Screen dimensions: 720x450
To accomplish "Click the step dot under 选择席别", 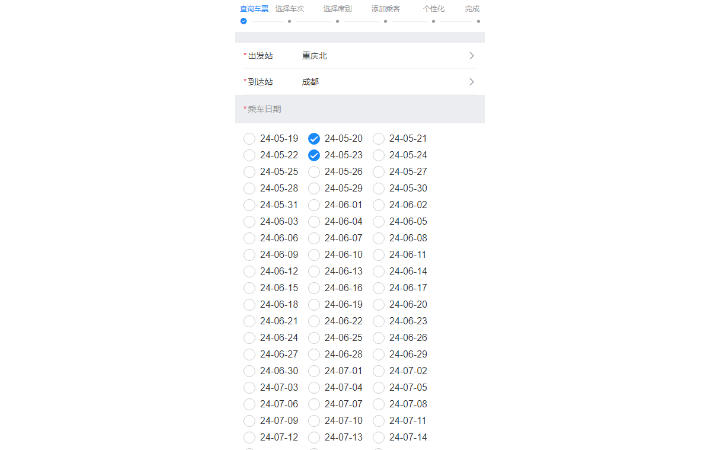I will pos(338,21).
